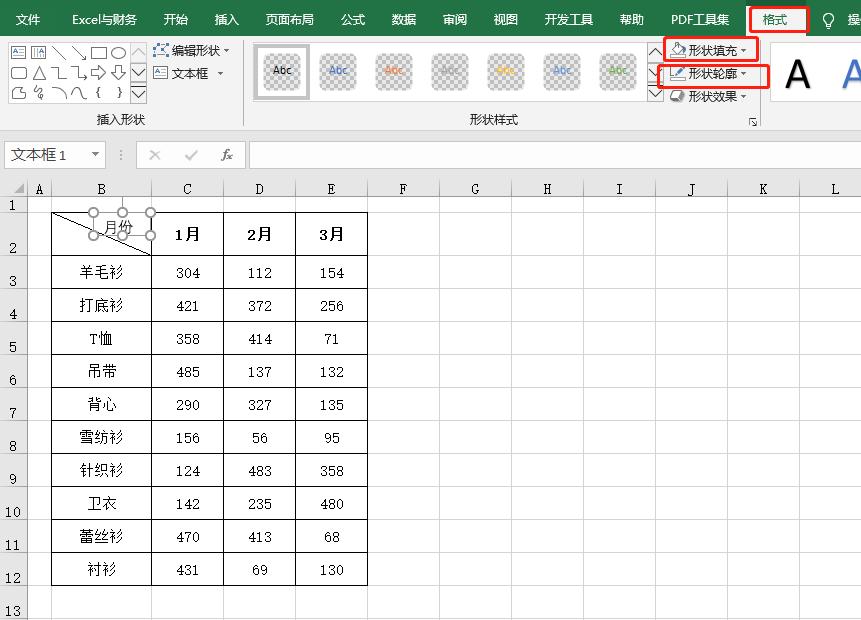Switch to the Format (格式) tab

775,20
